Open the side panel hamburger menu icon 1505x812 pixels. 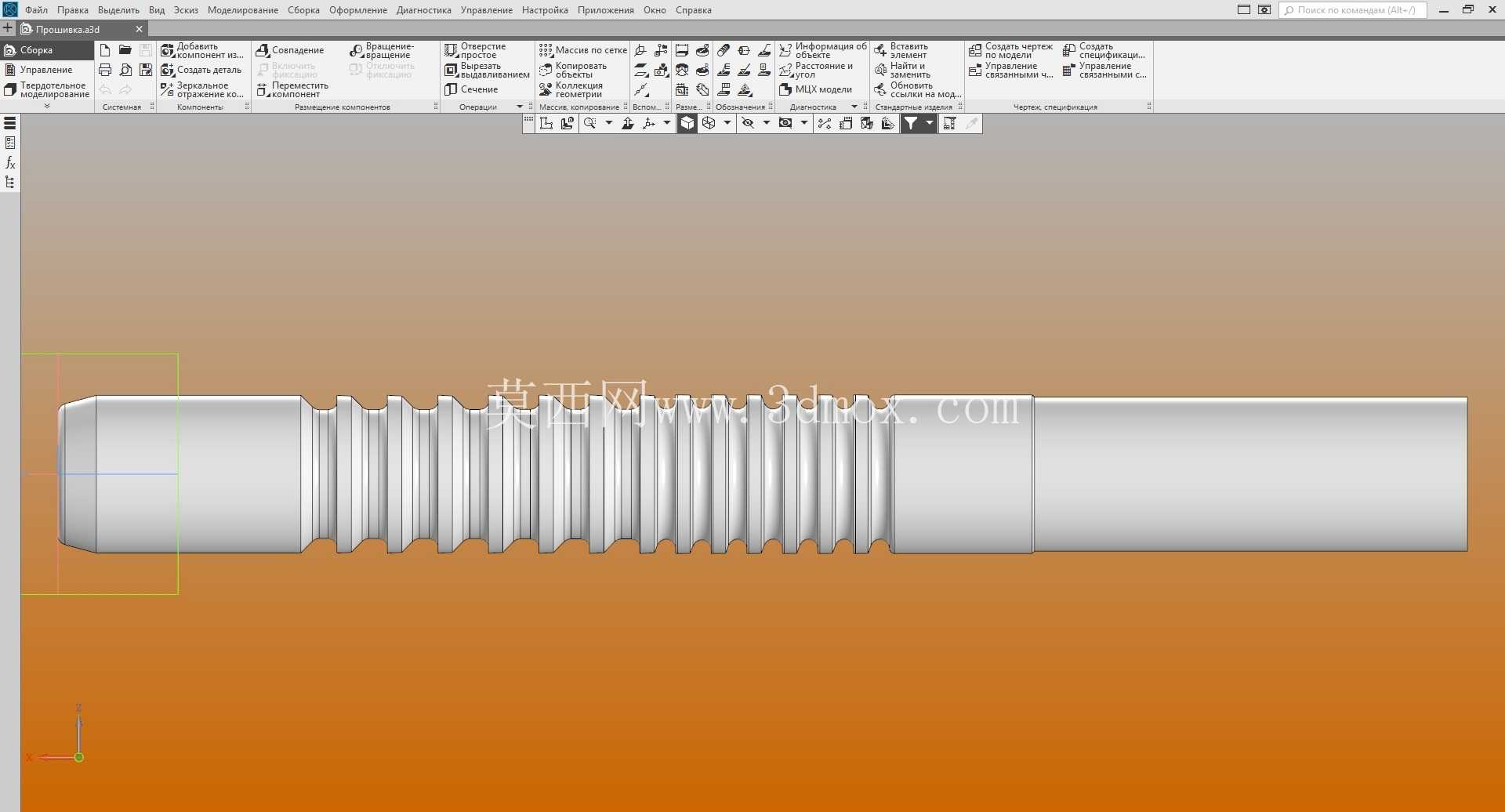[10, 123]
